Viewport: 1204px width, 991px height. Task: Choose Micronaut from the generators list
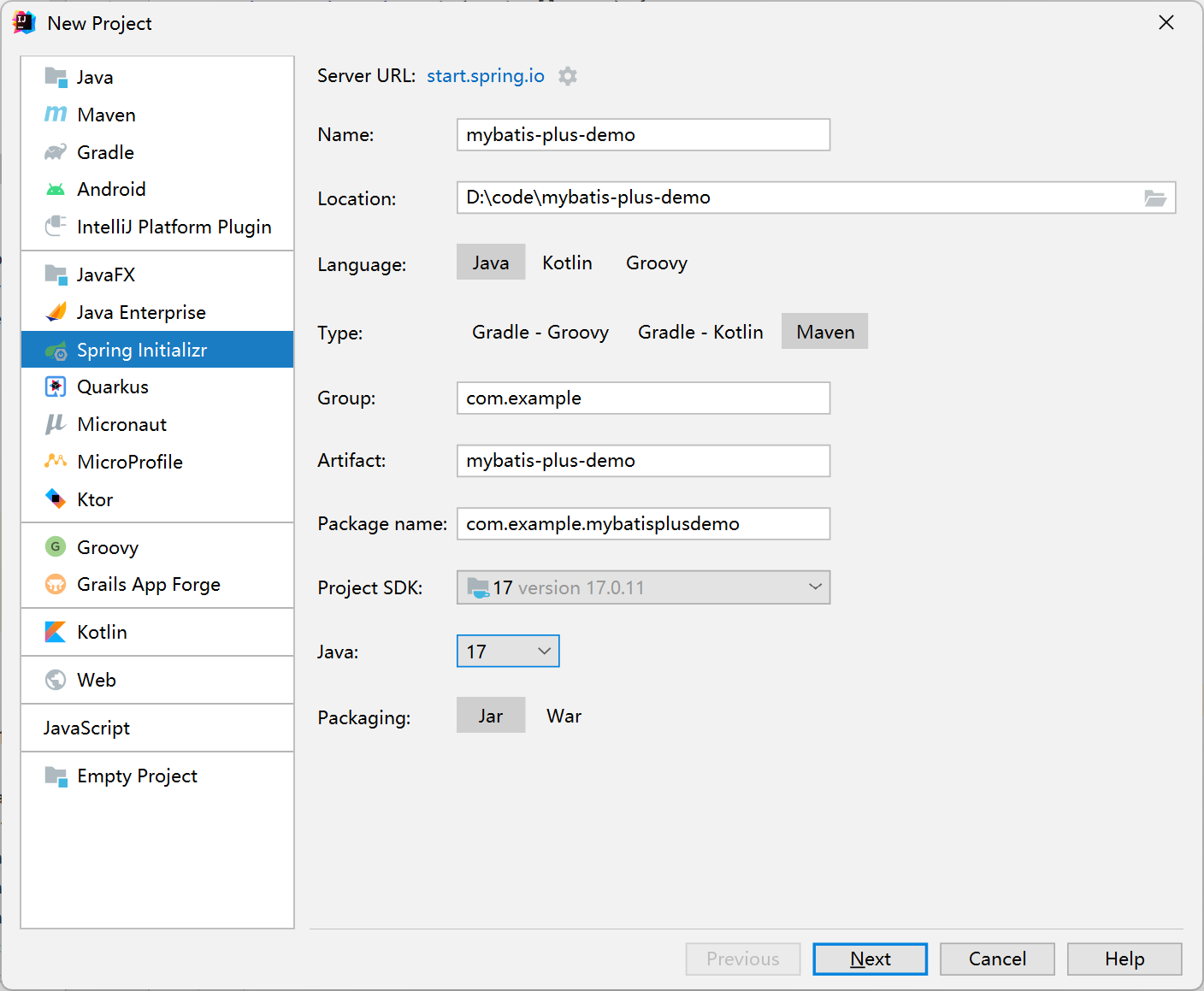(x=121, y=424)
